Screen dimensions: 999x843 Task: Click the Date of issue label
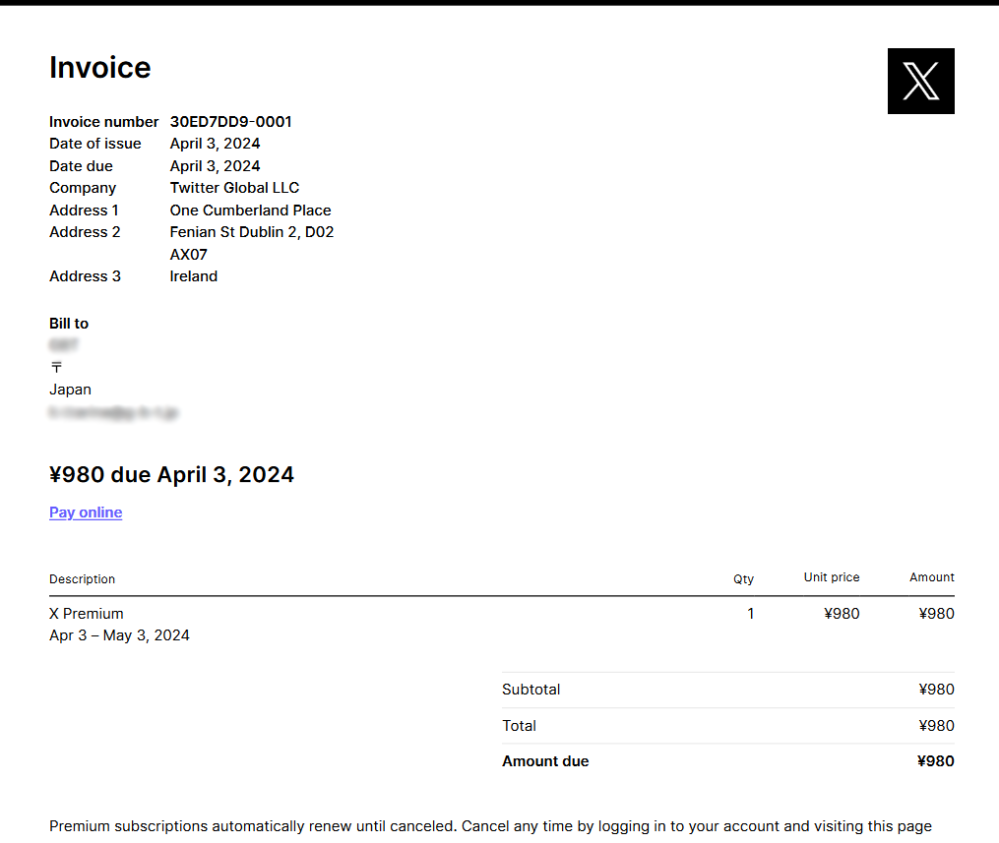[95, 143]
